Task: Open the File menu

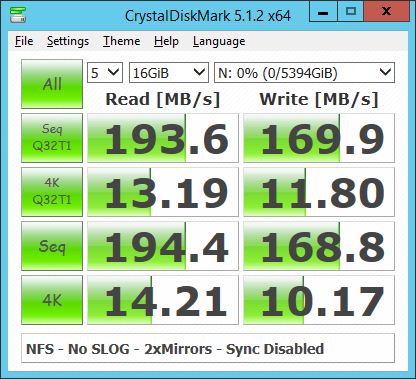Action: (x=24, y=41)
